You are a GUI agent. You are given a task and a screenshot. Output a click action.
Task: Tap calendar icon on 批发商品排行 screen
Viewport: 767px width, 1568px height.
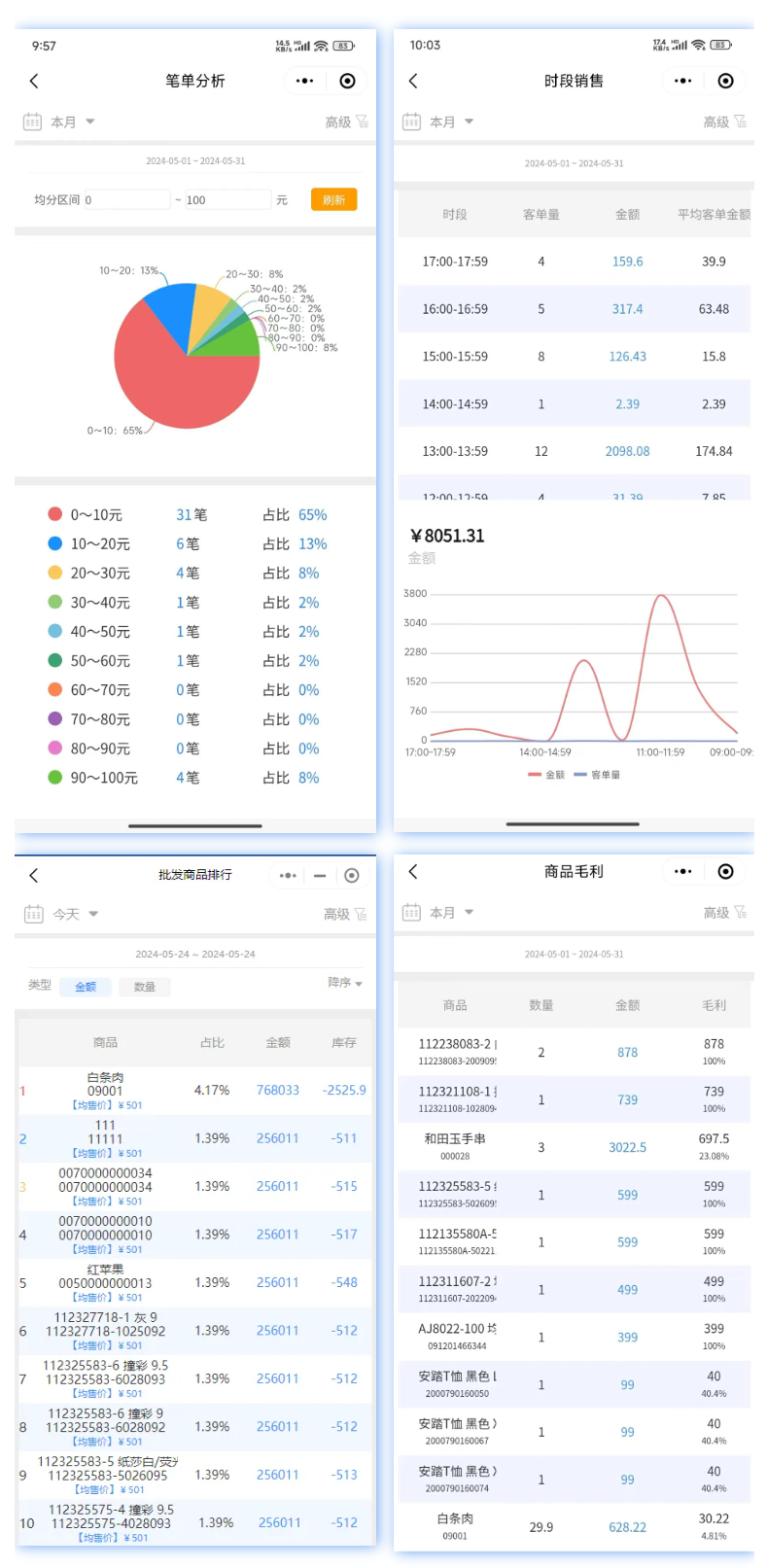[x=33, y=914]
